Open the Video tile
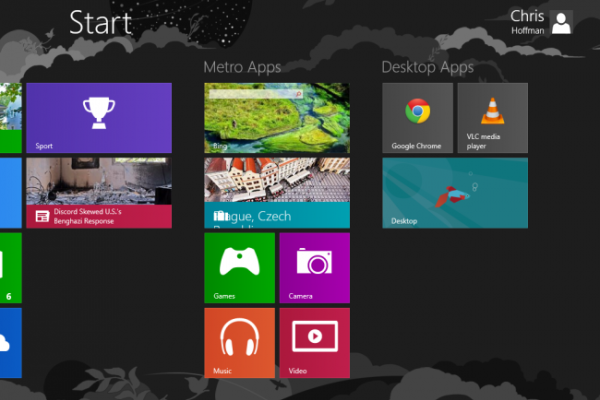Screen dimensions: 600x400 (x=315, y=343)
